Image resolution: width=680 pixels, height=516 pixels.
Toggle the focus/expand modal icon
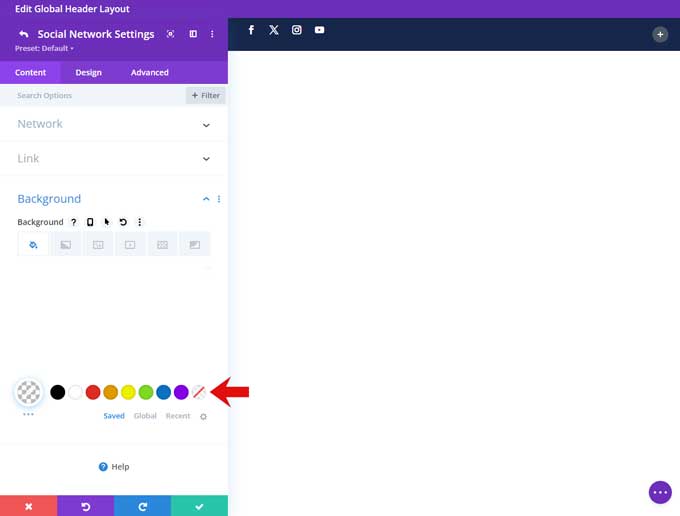tap(170, 34)
